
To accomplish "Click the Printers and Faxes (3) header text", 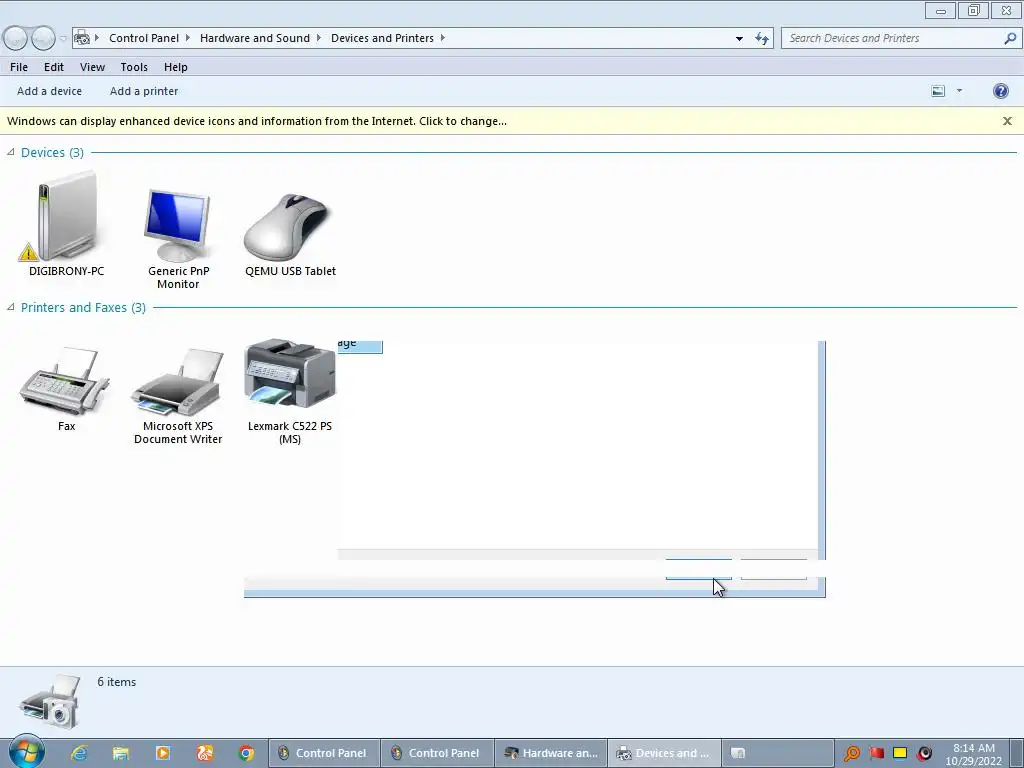I will tap(83, 307).
